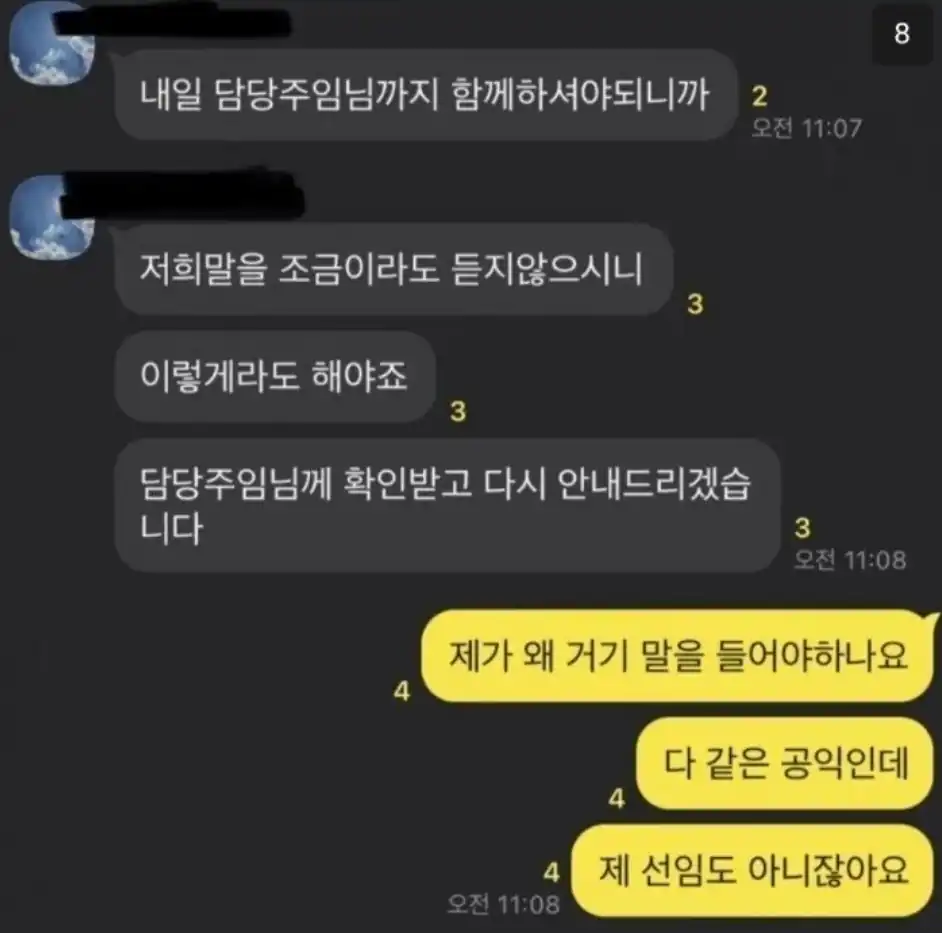Select message '저희말을 조금이라도 듣지않으시니'

coord(394,269)
